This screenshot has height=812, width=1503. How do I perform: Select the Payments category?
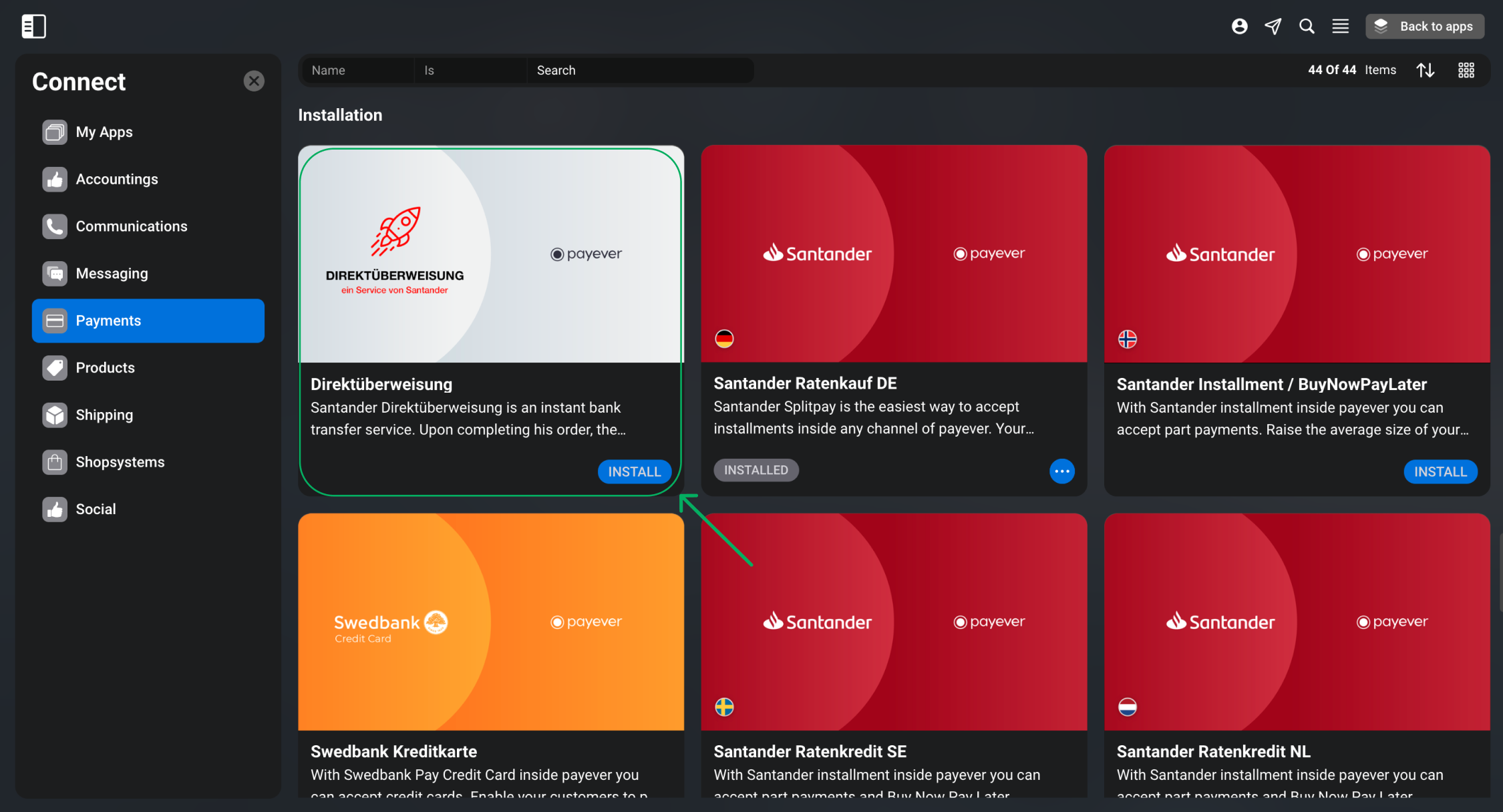148,321
